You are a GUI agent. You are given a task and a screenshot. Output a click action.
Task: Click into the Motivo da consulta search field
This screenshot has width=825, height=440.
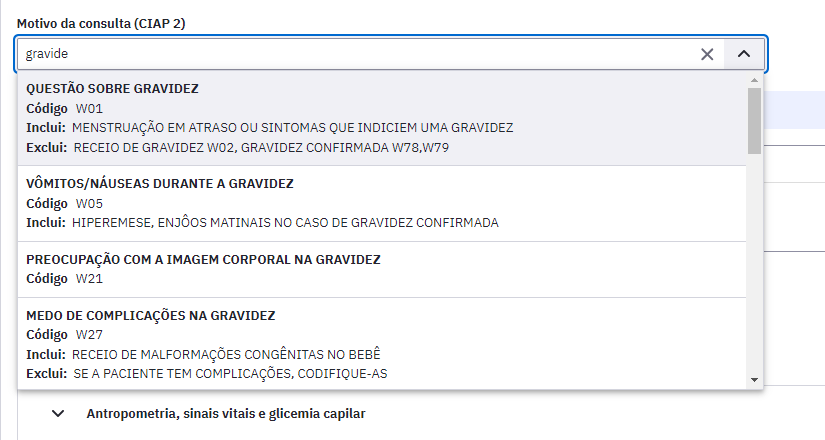click(358, 54)
